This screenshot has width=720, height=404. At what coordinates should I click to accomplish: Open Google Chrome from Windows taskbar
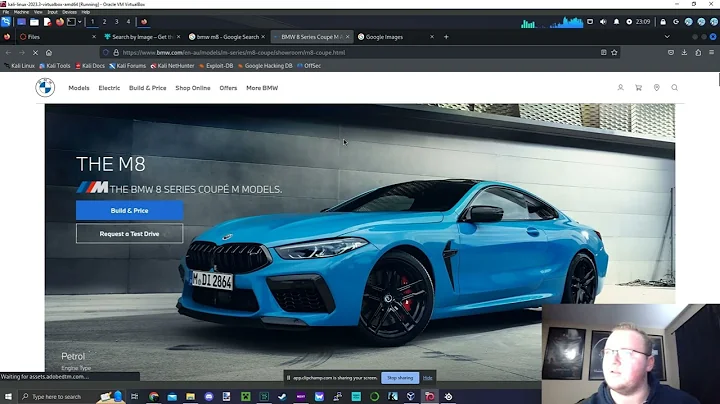click(x=154, y=396)
